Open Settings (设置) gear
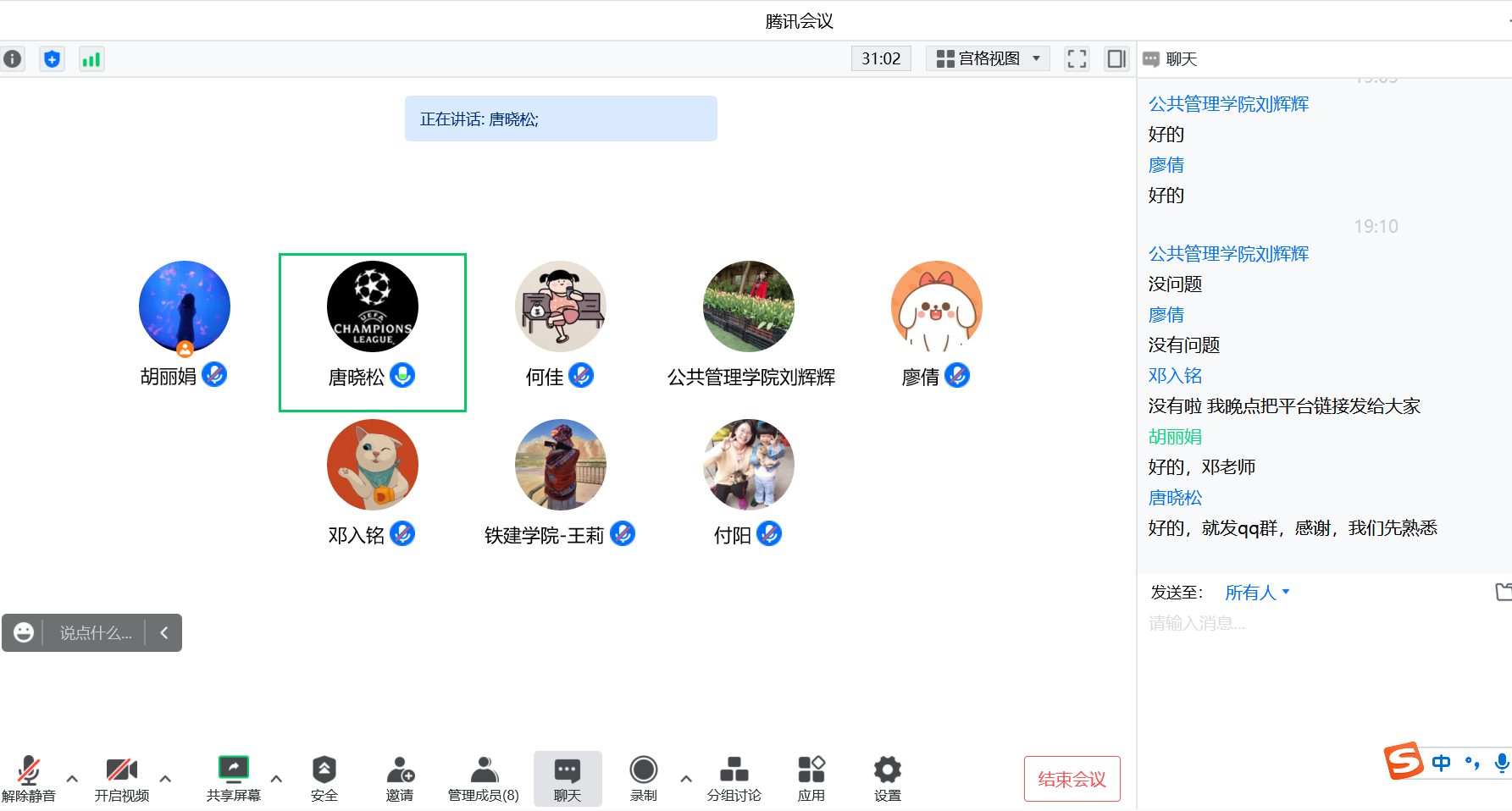The width and height of the screenshot is (1512, 811). click(x=887, y=778)
